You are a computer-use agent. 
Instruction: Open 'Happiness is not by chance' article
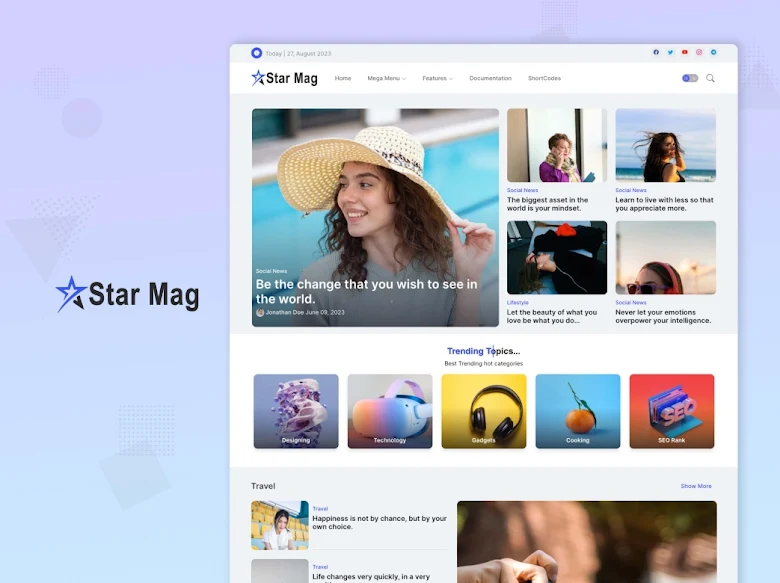click(380, 522)
